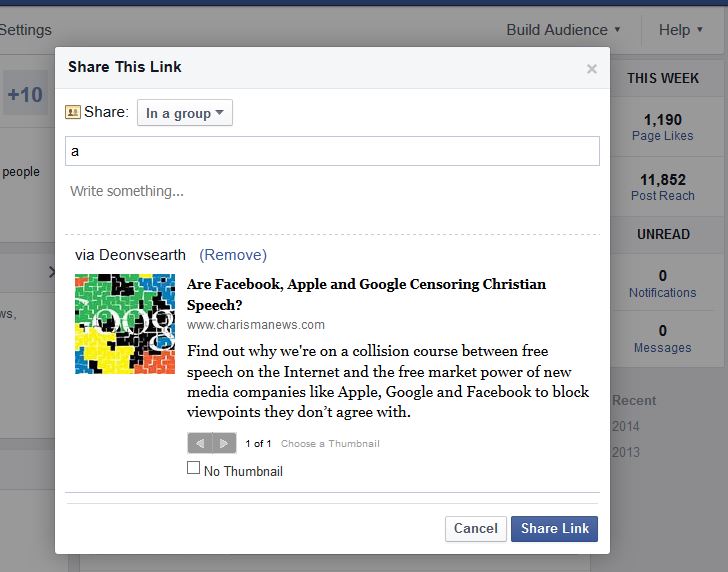Click the Google mosaic article thumbnail
Image resolution: width=728 pixels, height=572 pixels.
coord(125,324)
